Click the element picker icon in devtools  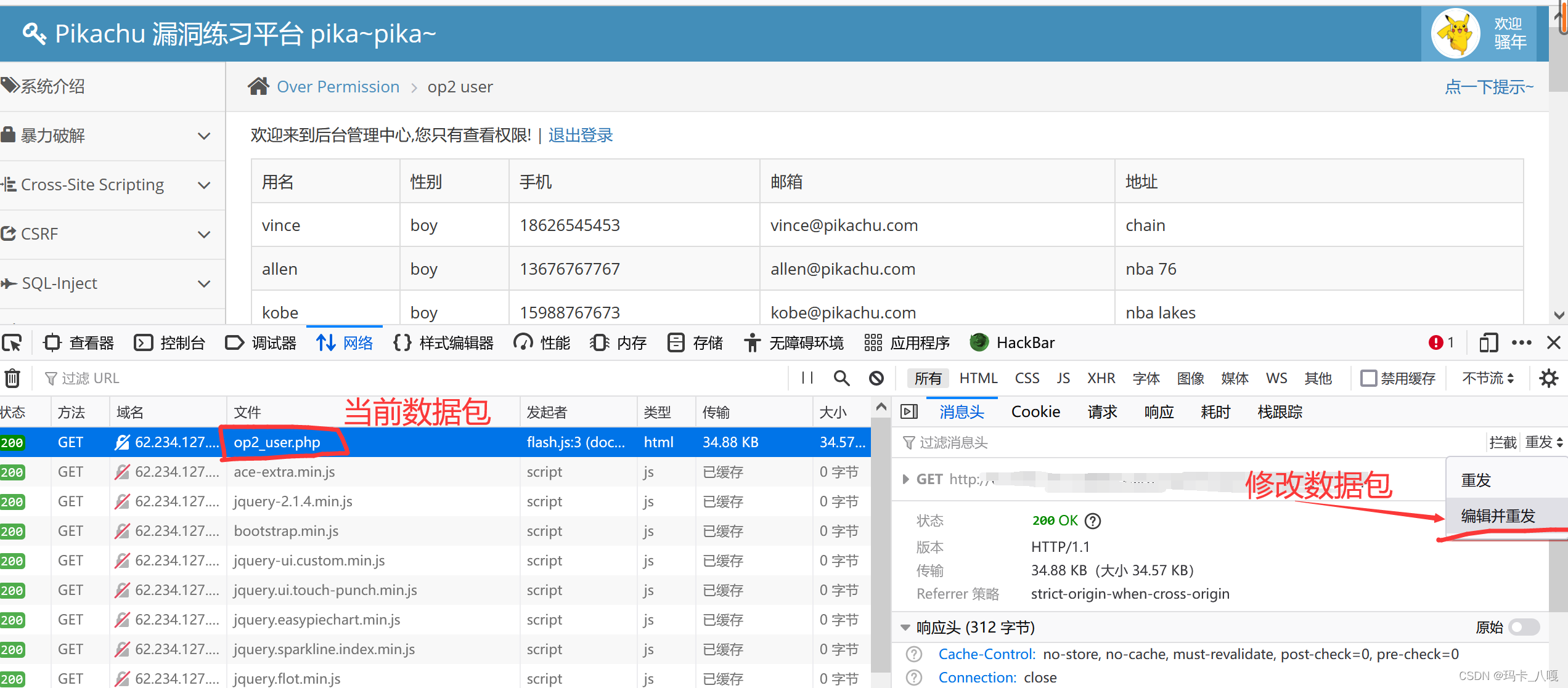point(12,342)
